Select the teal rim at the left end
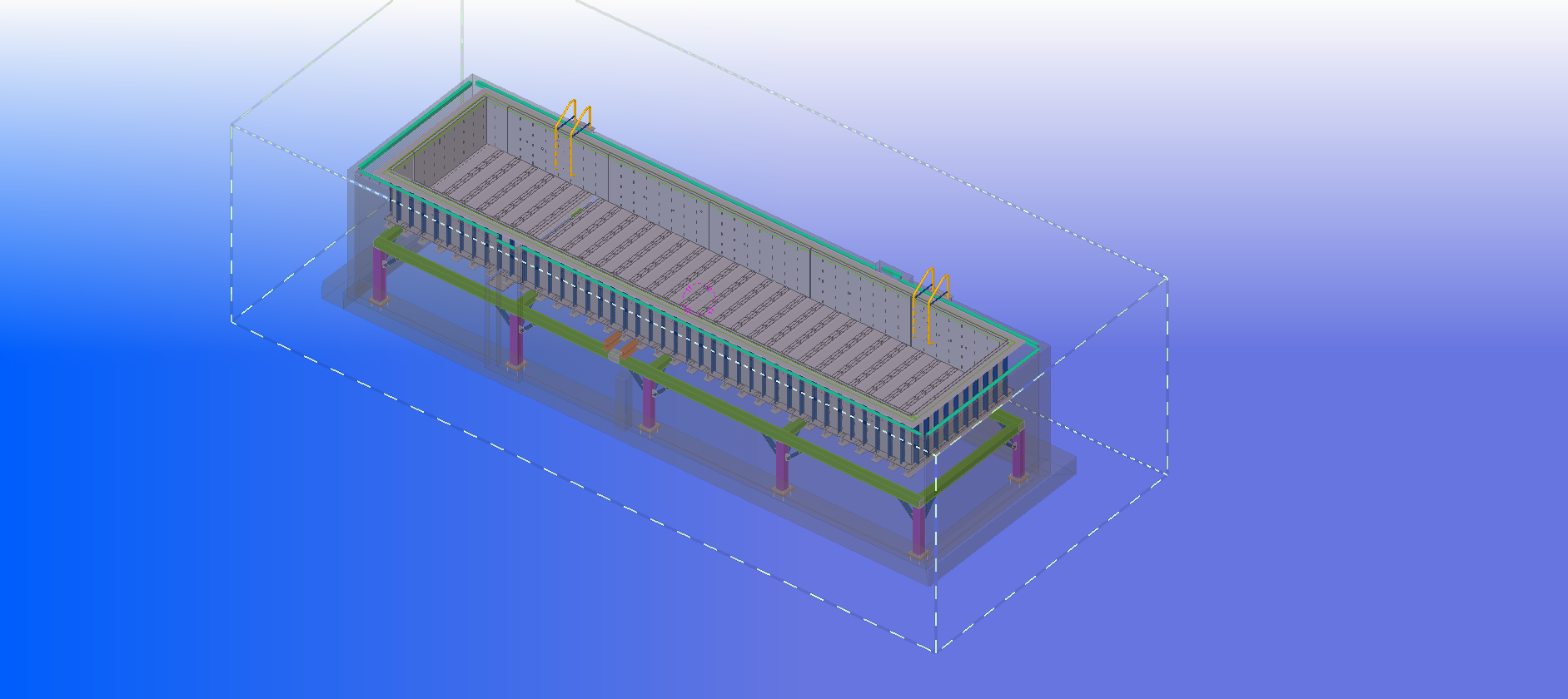The image size is (1568, 699). (x=416, y=125)
